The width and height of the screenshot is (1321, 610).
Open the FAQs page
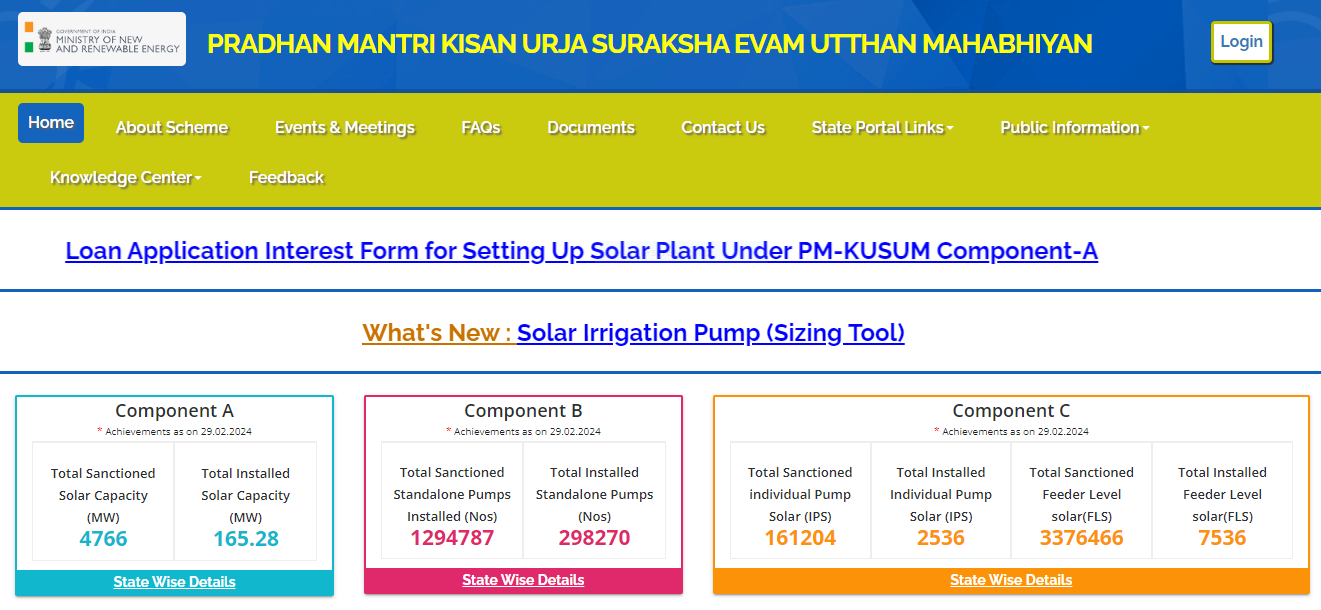pos(481,128)
